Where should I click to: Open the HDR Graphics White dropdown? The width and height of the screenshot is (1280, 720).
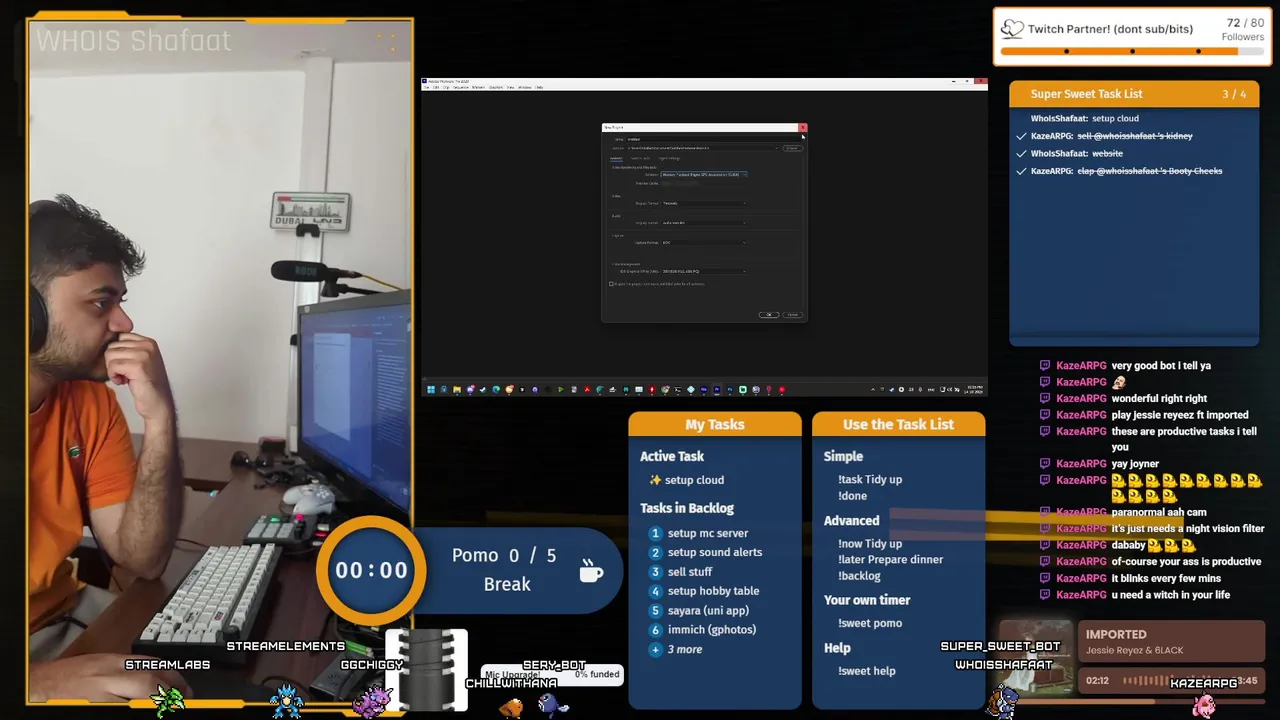click(x=704, y=271)
